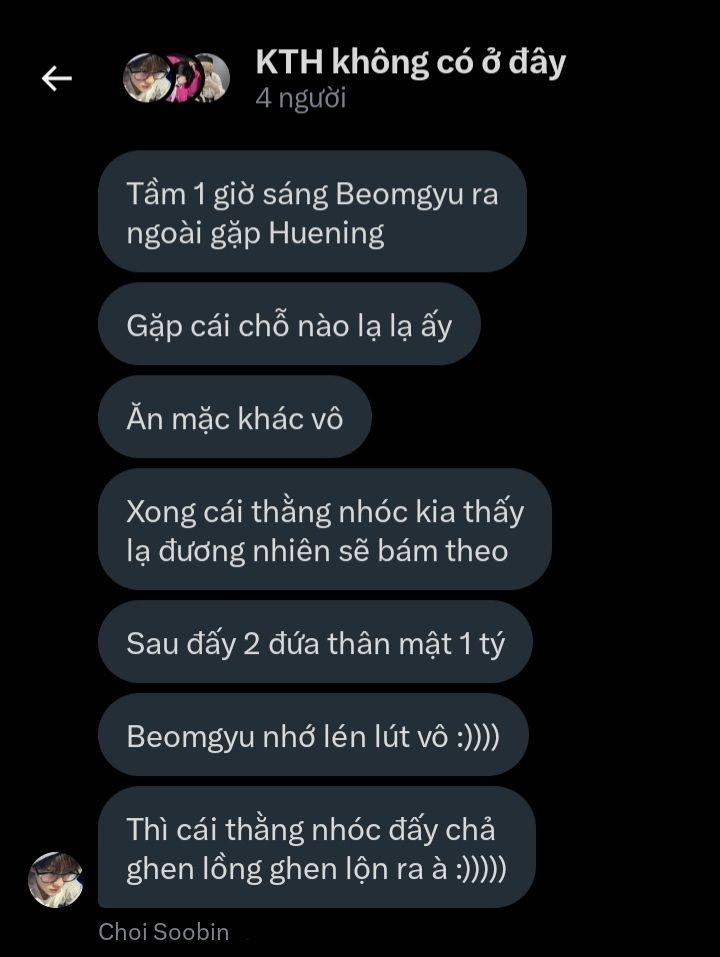Select message 'Gặp cái chỗ nào lạ lạ ấy'
Screen dimensions: 720x957
289,324
